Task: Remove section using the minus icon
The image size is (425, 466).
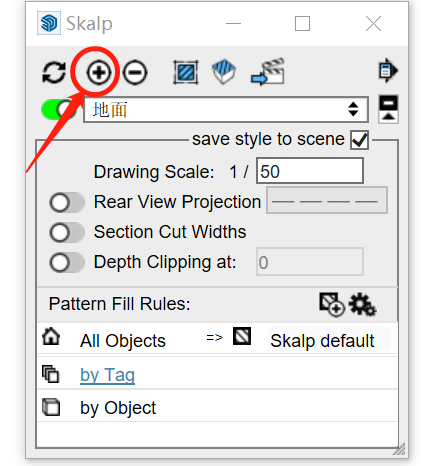Action: tap(135, 72)
